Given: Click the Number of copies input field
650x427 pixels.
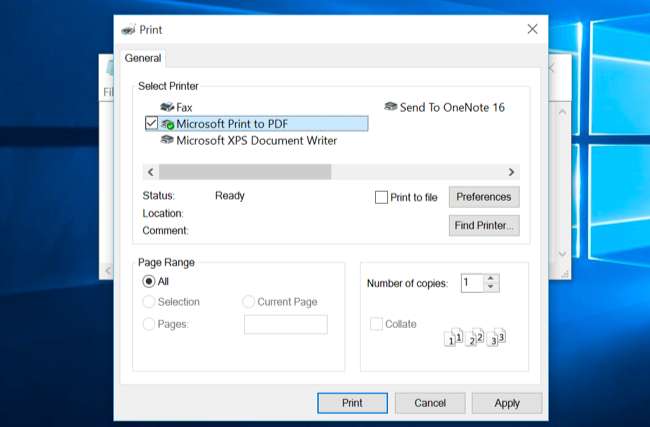Looking at the screenshot, I should (472, 283).
